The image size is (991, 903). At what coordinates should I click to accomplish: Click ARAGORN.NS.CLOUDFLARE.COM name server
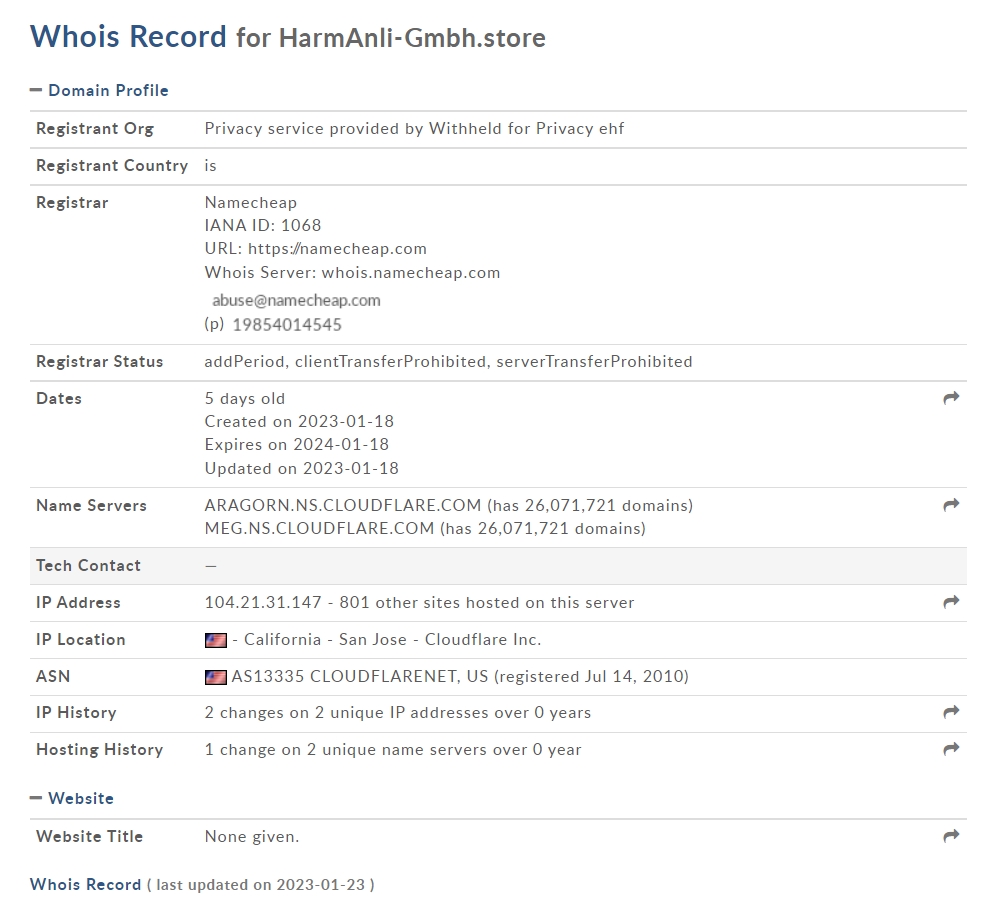(x=343, y=506)
